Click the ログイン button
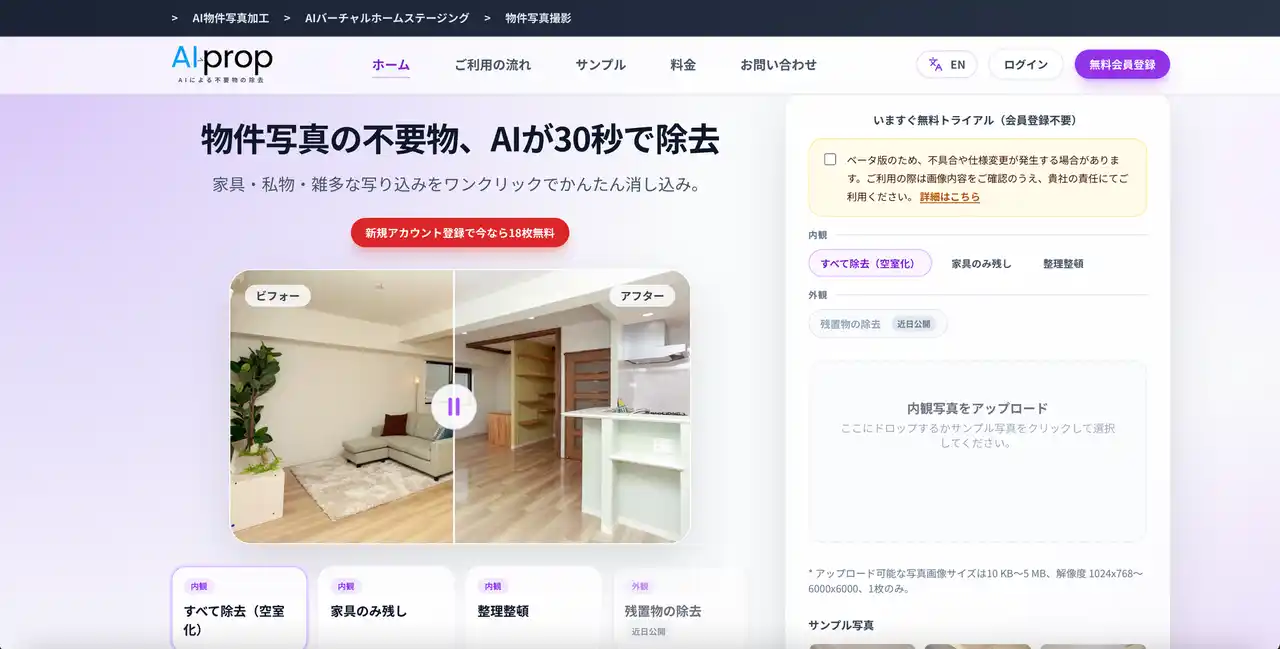Image resolution: width=1280 pixels, height=649 pixels. tap(1025, 64)
